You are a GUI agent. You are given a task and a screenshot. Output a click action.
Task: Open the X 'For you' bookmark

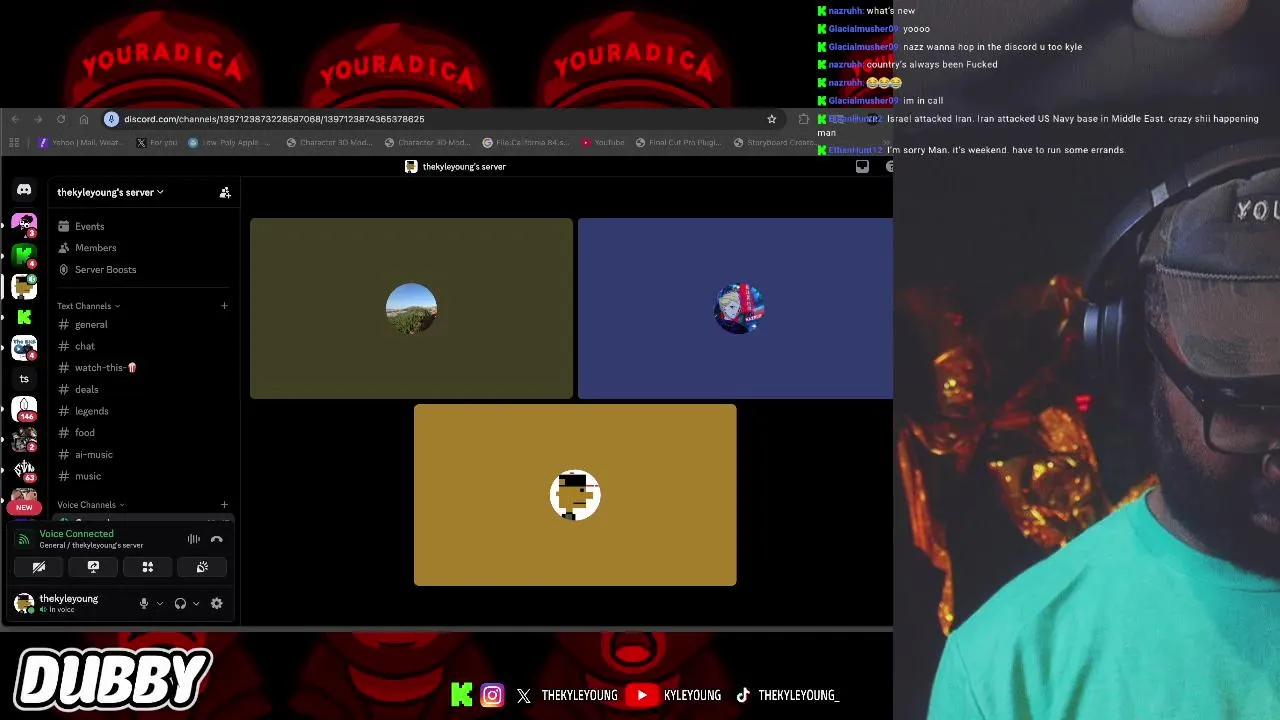157,143
